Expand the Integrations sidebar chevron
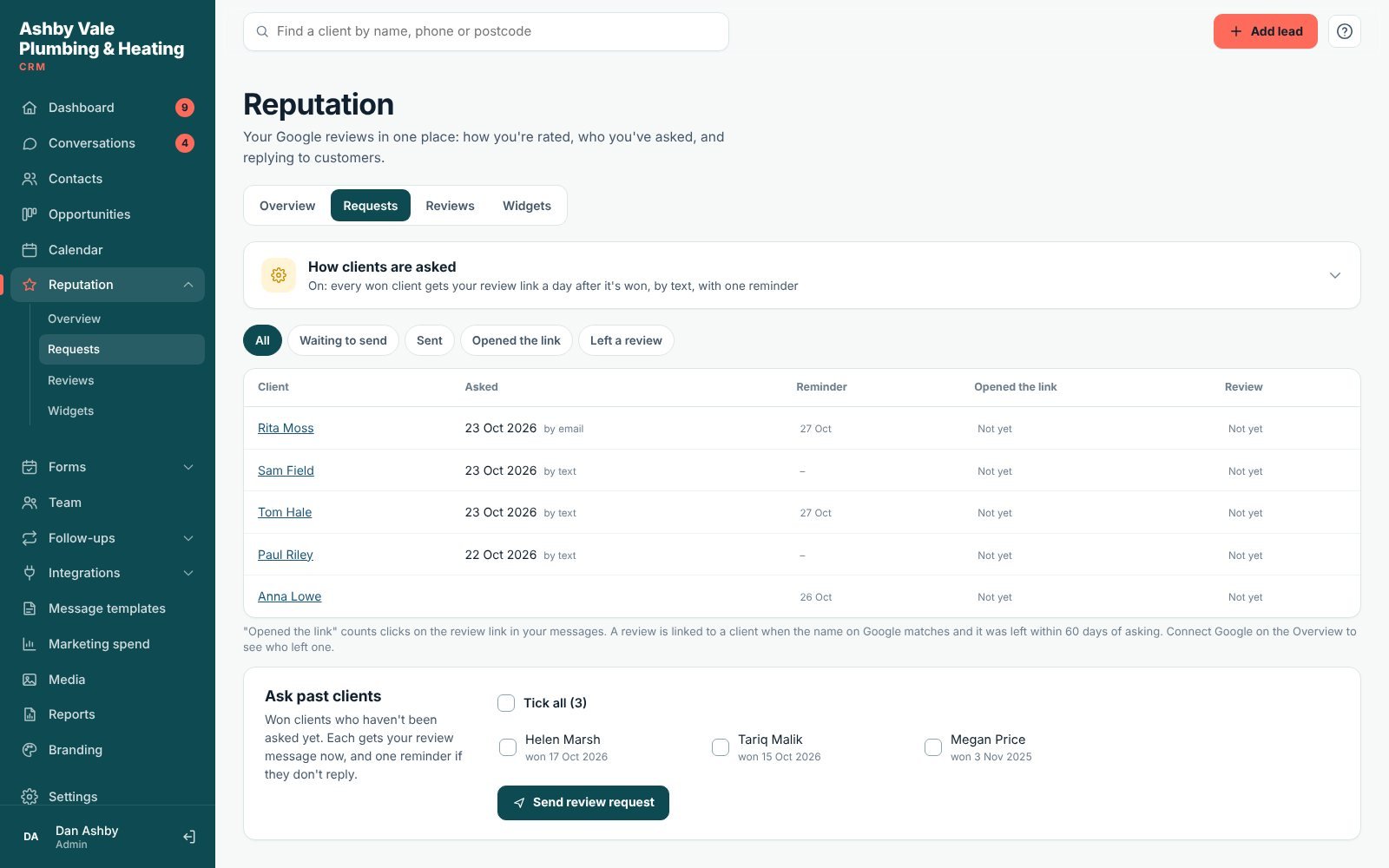 point(188,573)
